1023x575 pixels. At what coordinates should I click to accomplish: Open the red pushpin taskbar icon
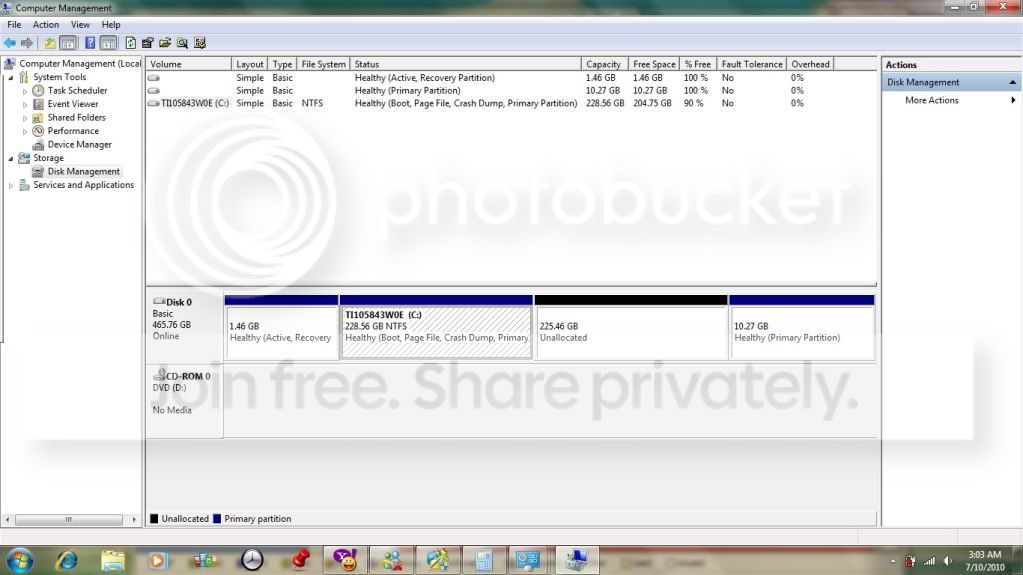(299, 560)
